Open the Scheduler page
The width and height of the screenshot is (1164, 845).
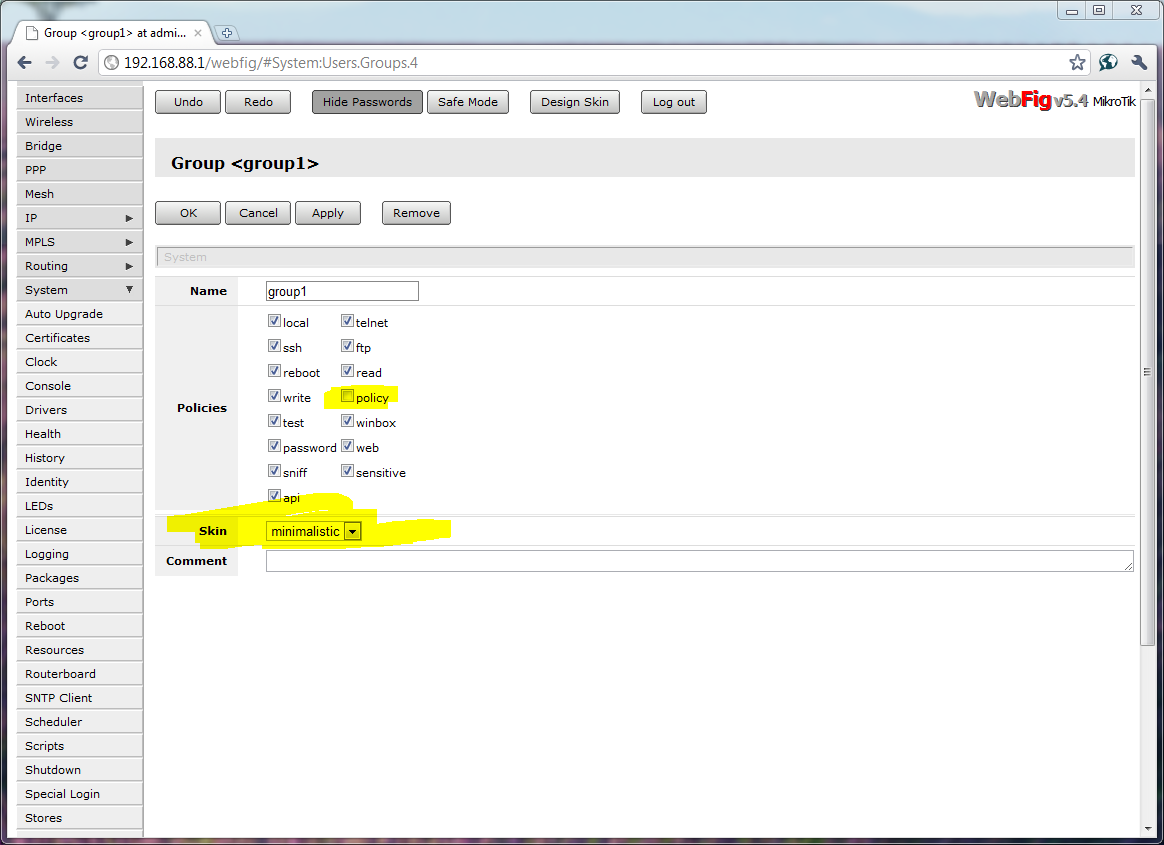tap(79, 722)
